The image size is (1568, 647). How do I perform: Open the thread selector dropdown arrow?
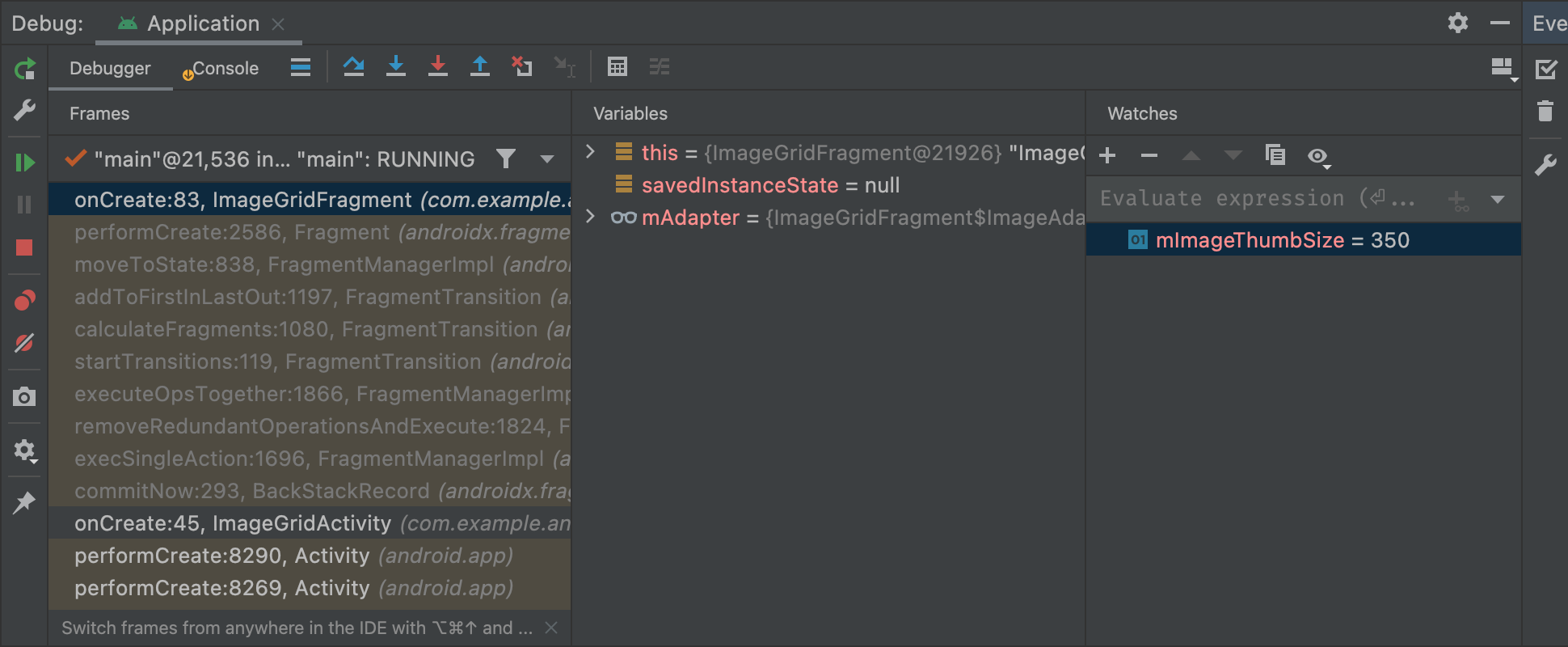pos(547,159)
